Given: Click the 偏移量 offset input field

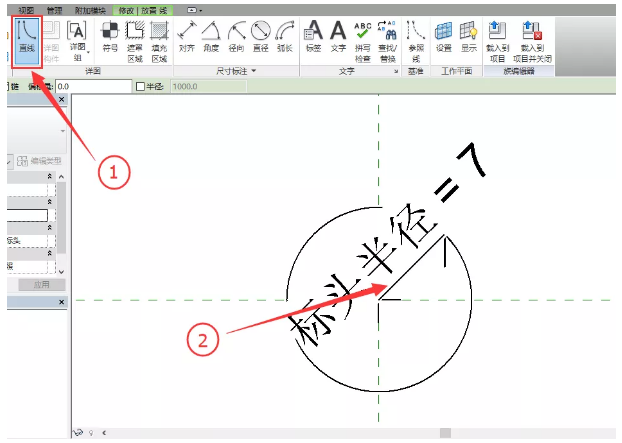Looking at the screenshot, I should tap(94, 86).
